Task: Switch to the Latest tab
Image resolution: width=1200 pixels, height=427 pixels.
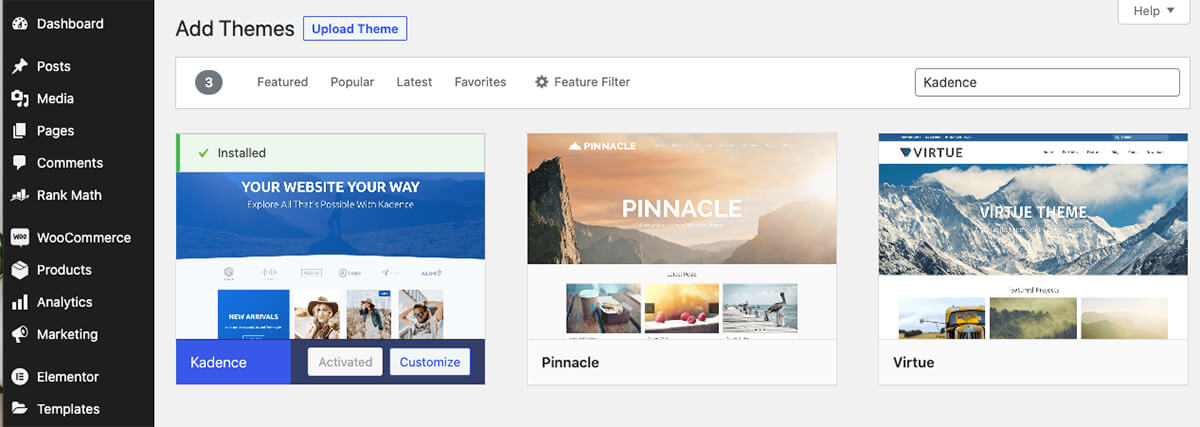Action: (x=414, y=82)
